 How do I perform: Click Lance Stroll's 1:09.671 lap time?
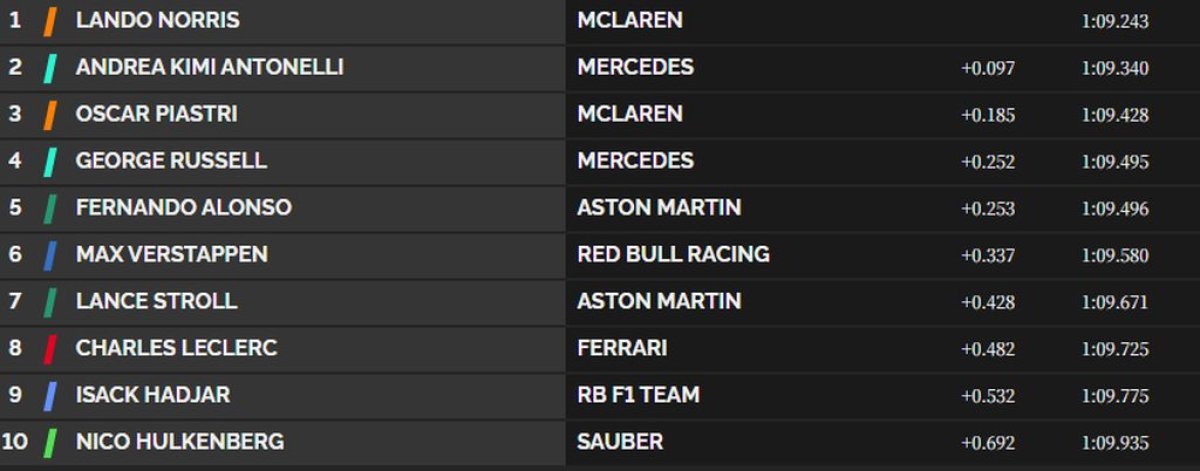coord(1115,303)
